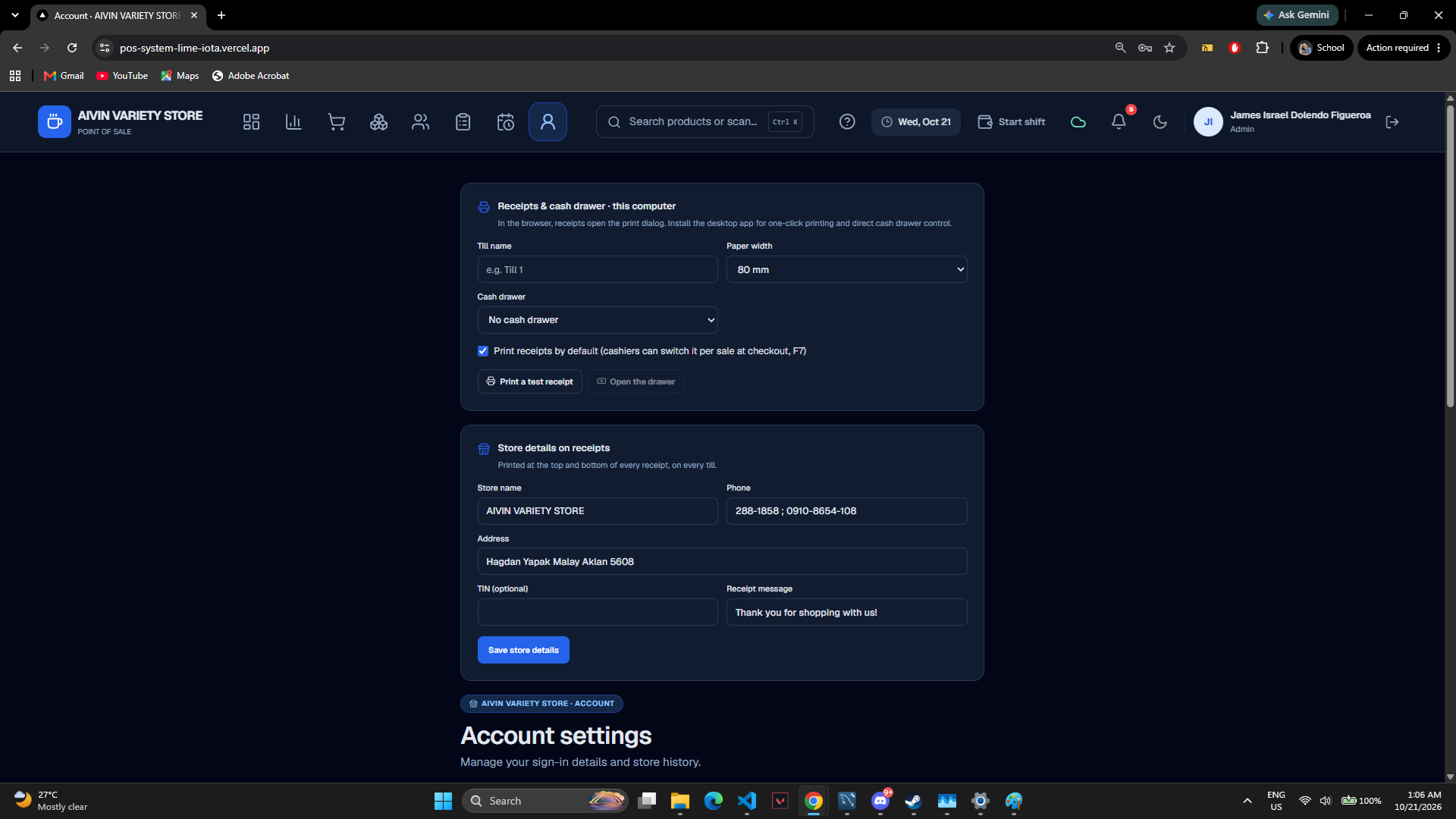Open the School profile button

click(x=1322, y=48)
